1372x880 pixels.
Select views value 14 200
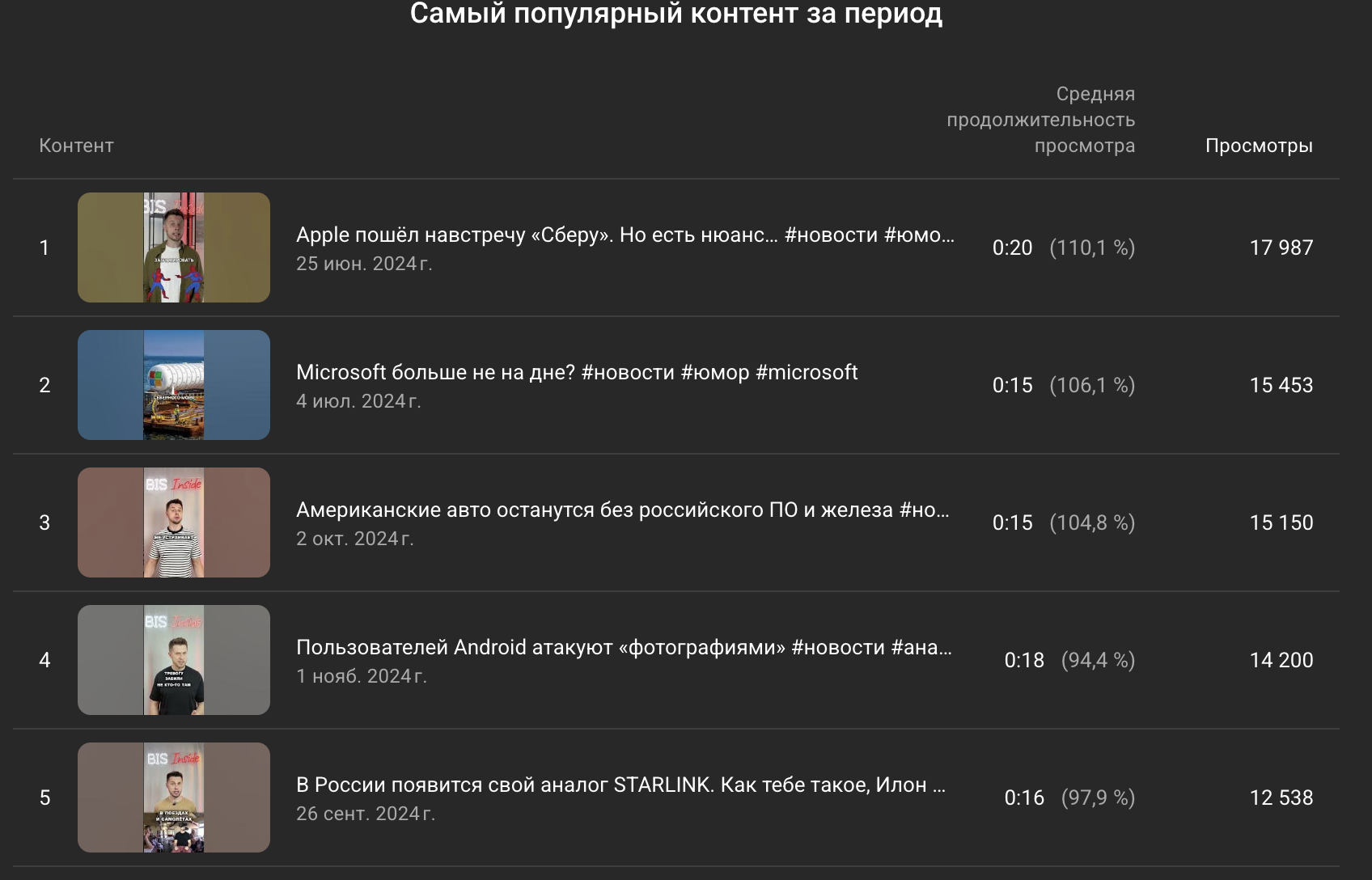(x=1281, y=660)
